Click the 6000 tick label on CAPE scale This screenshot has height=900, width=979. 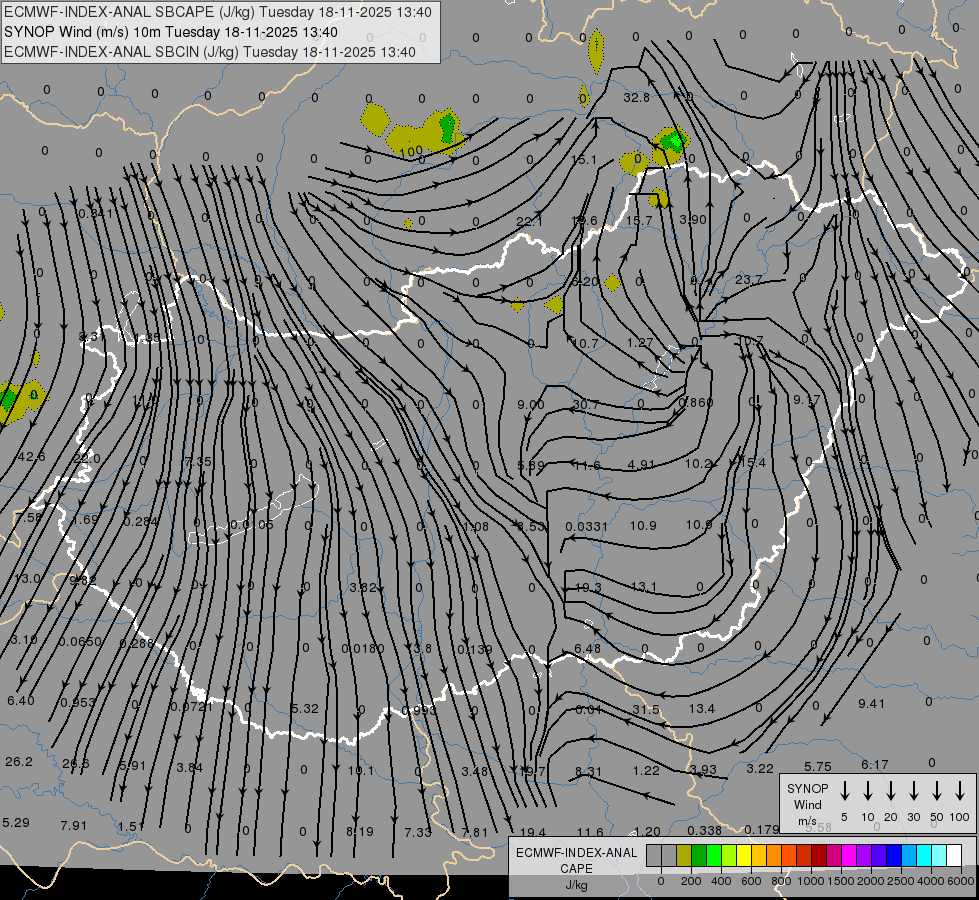[x=961, y=881]
